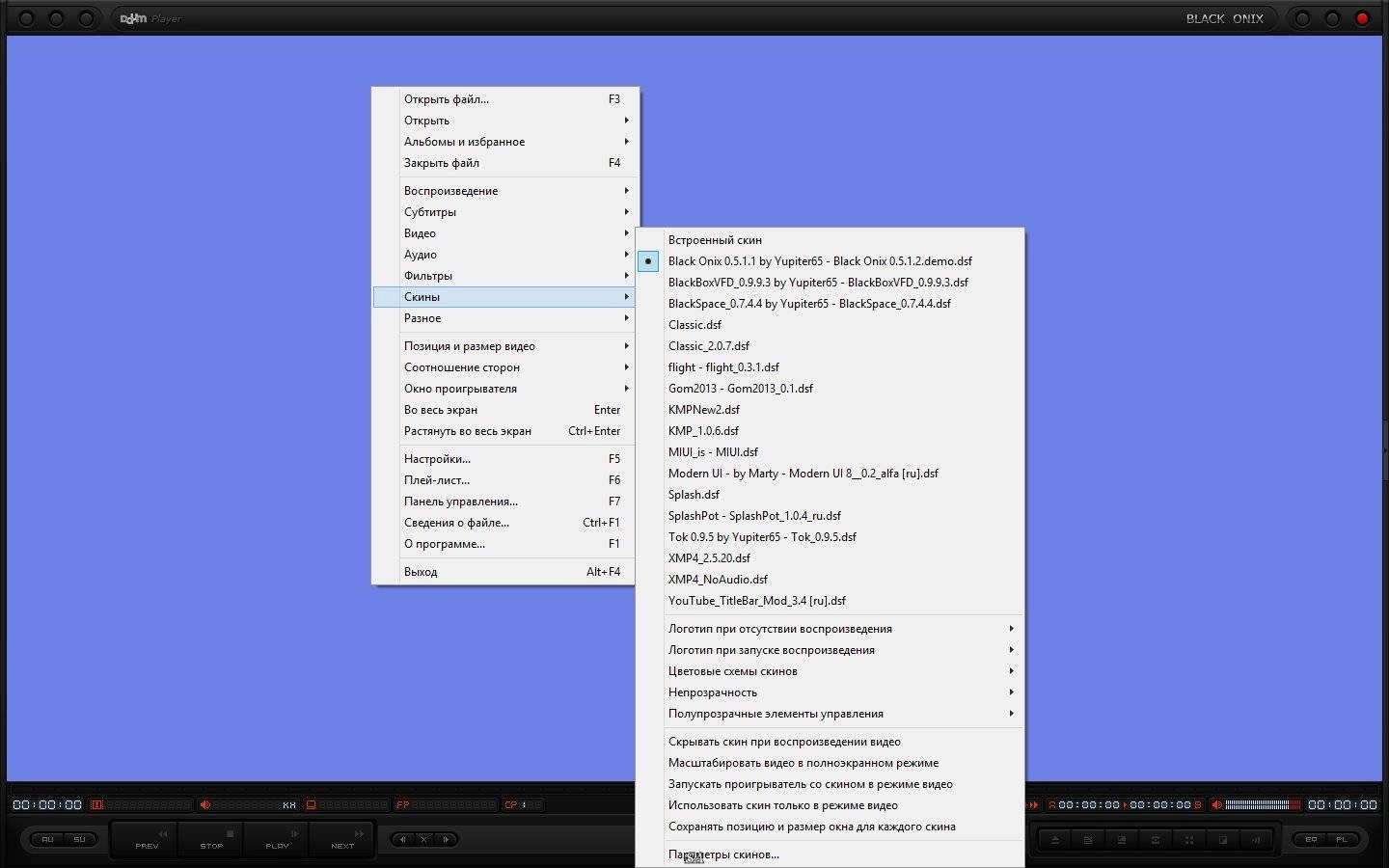1389x868 pixels.
Task: Click the sound waves icon left of the EQ button
Action: [1256, 839]
